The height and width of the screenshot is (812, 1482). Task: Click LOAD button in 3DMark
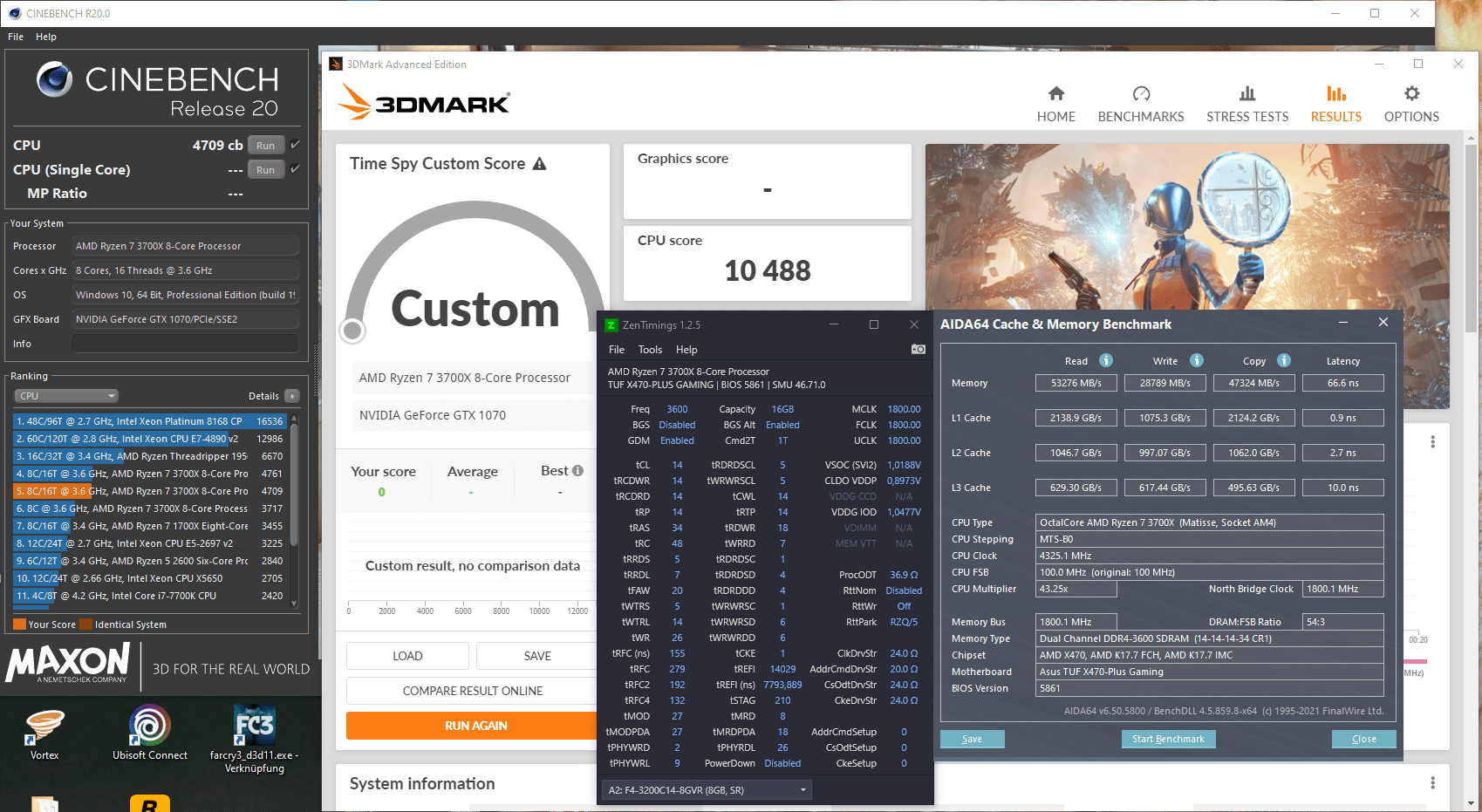[x=407, y=656]
